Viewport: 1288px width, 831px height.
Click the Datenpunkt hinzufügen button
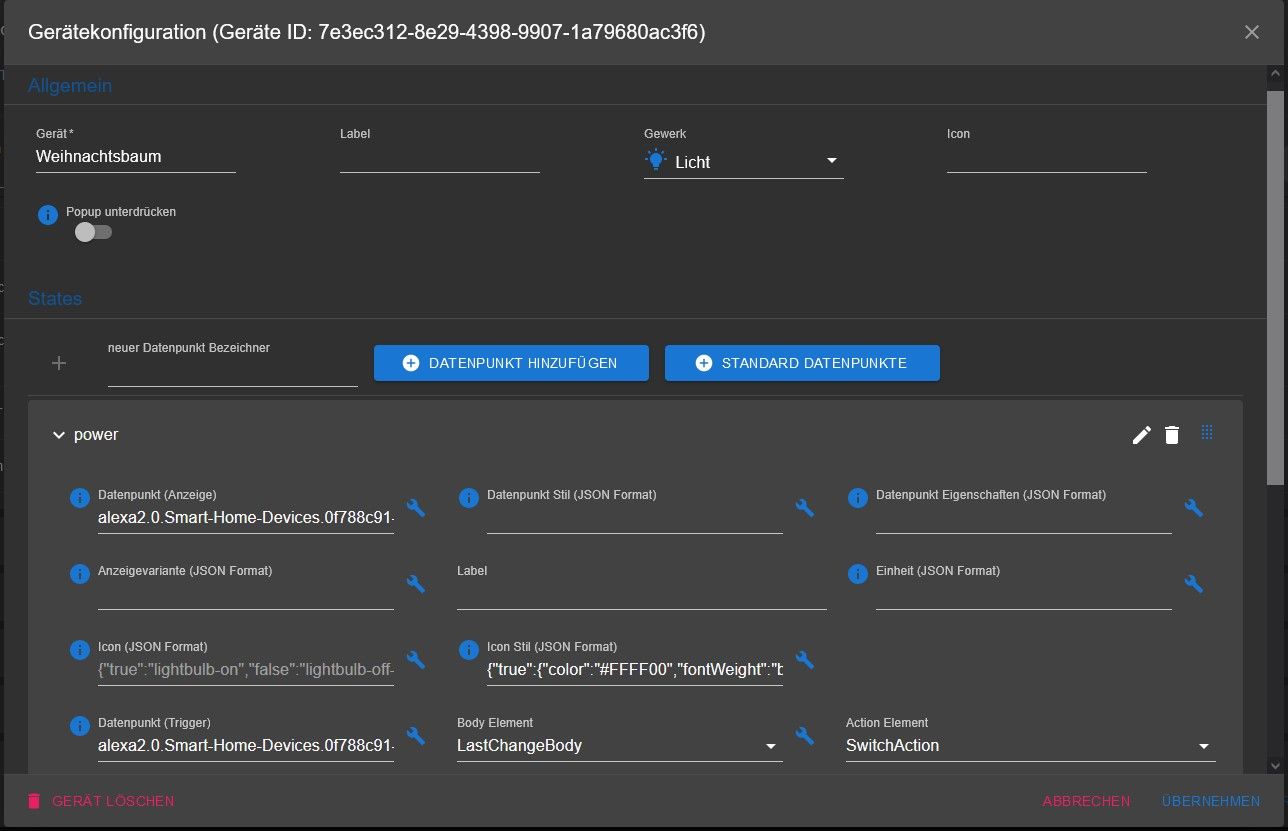(511, 363)
